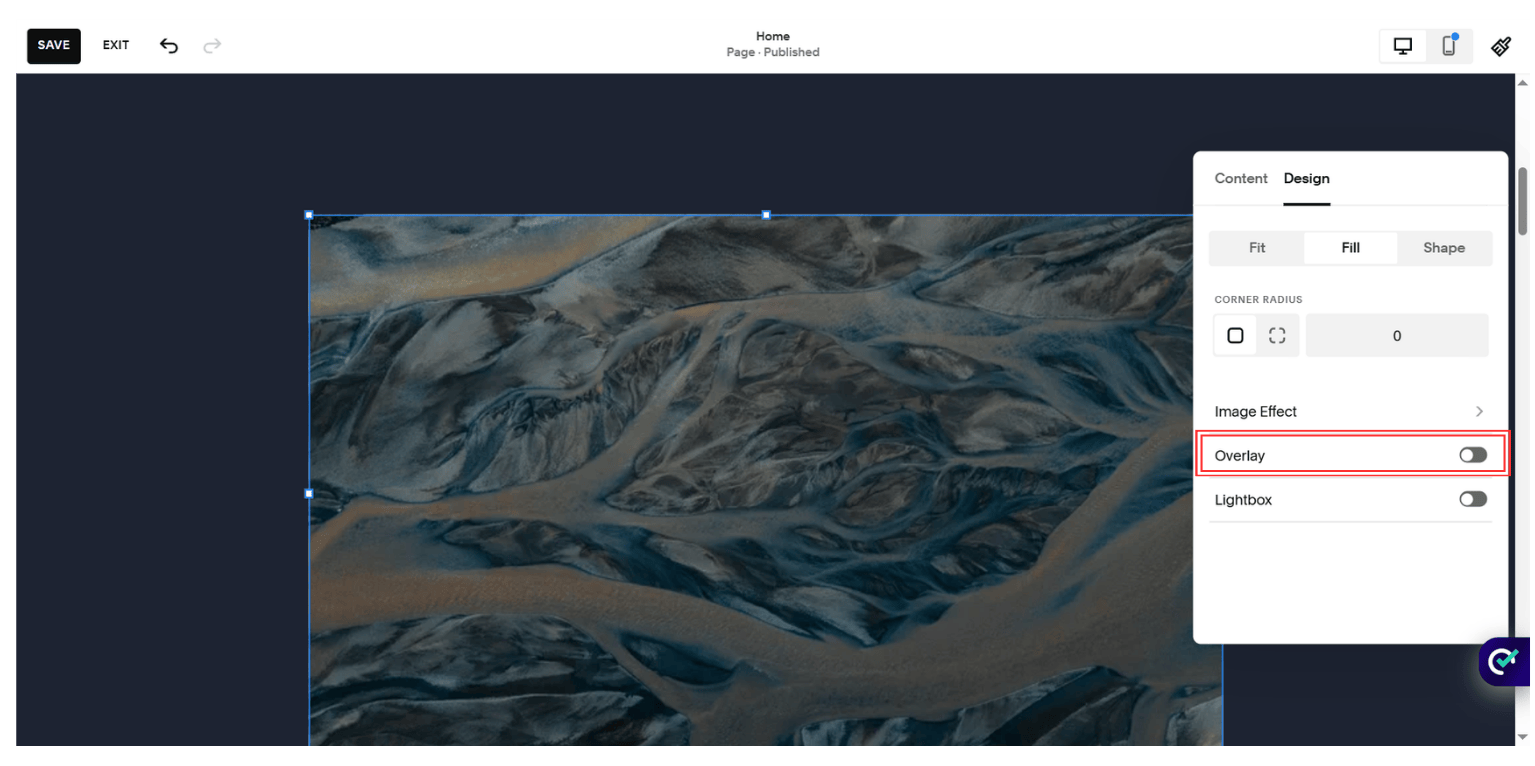Click the left-middle image resize handle
Viewport: 1535px width, 766px height.
309,493
